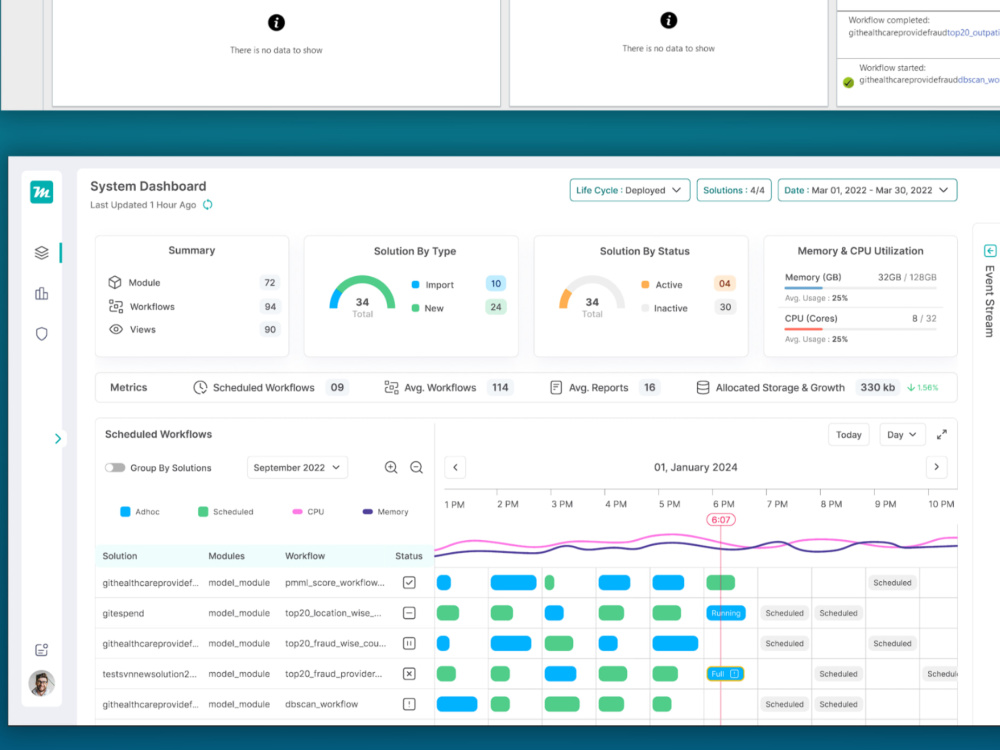The height and width of the screenshot is (750, 1000).
Task: Click the Modules column header
Action: click(x=226, y=556)
